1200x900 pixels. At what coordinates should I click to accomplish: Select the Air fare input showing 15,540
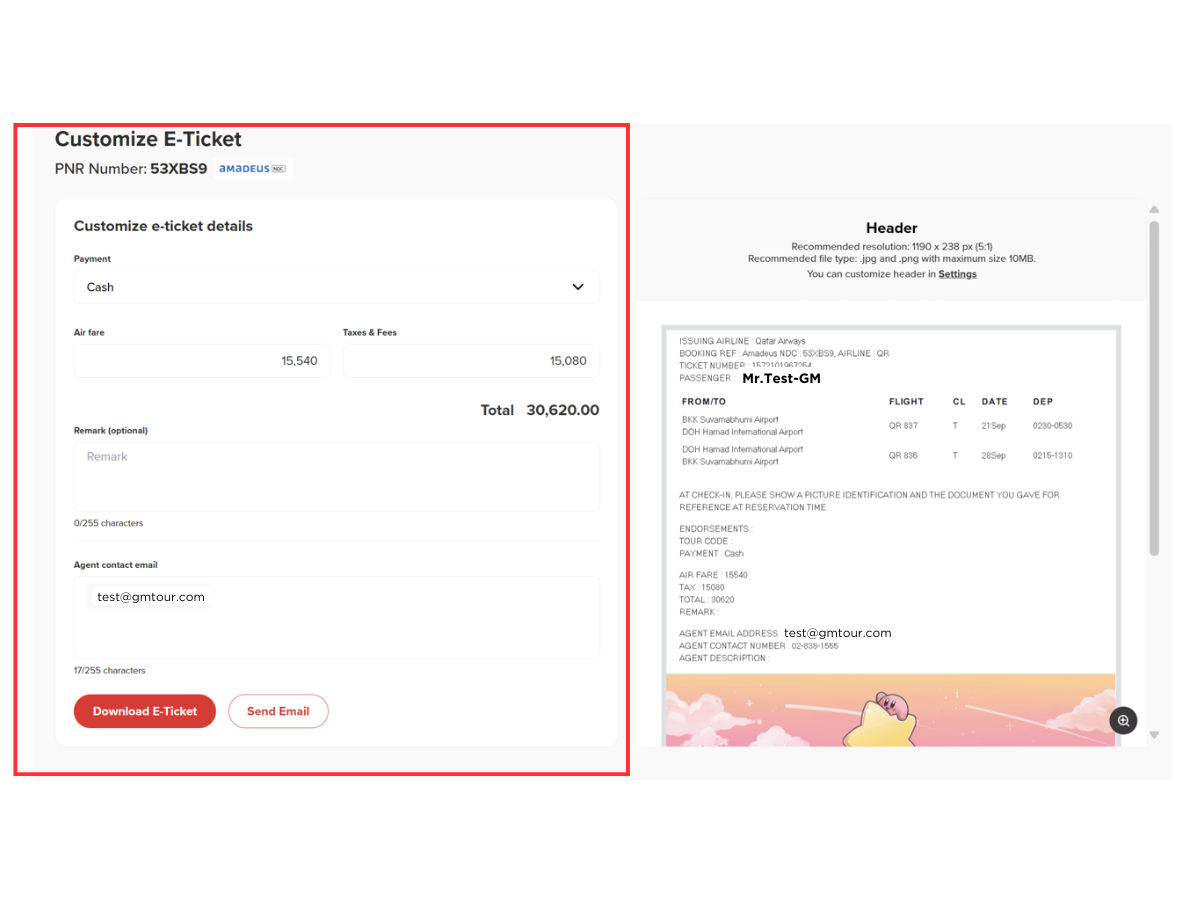coord(201,361)
